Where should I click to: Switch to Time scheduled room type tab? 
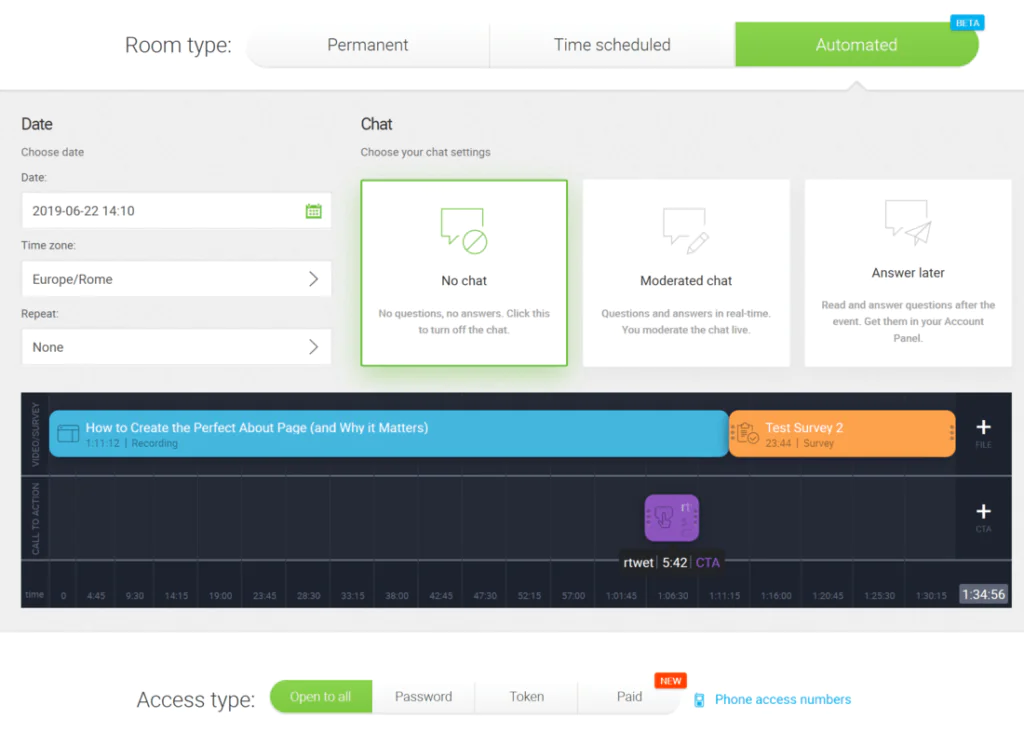point(612,45)
